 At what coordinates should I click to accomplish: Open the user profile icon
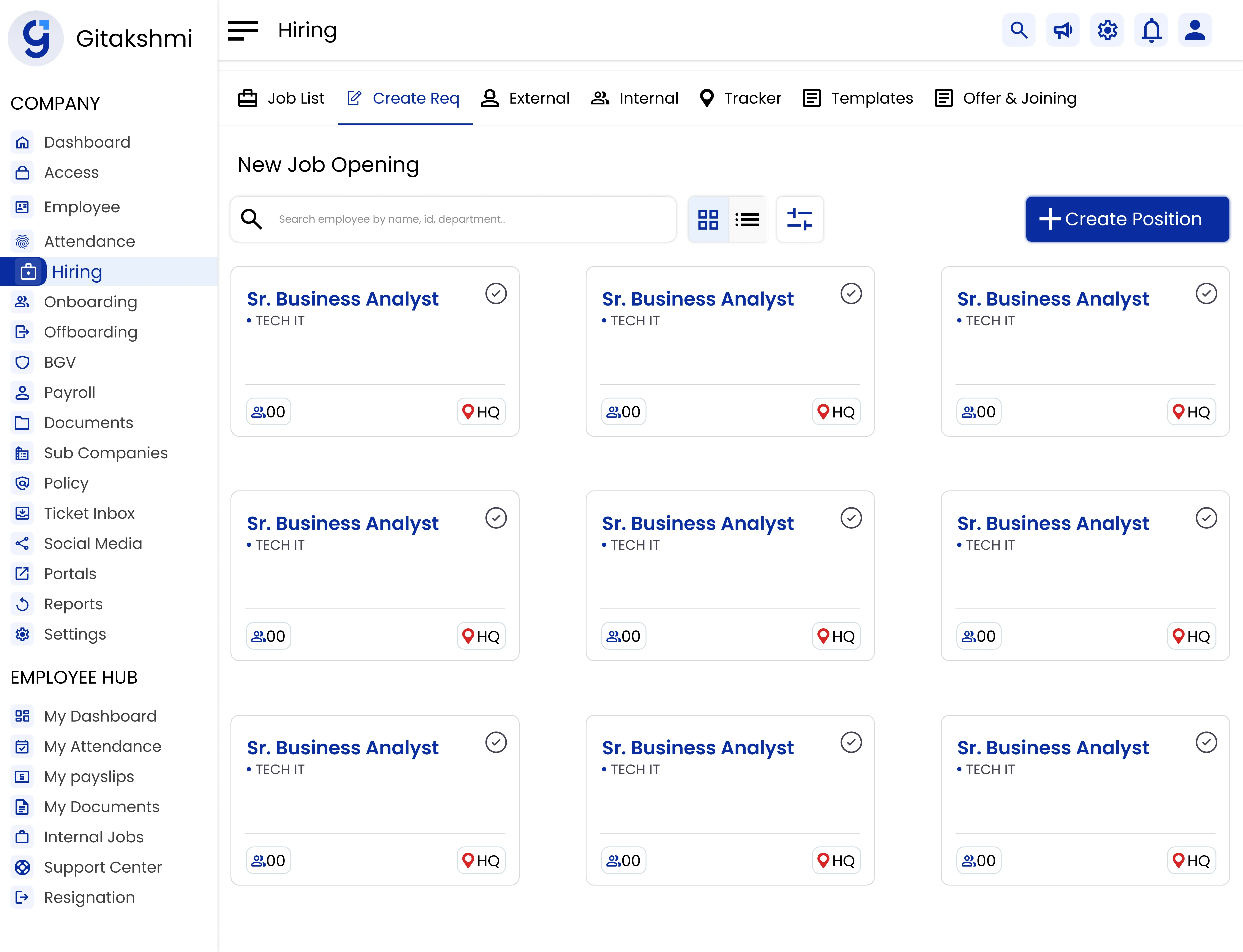tap(1195, 30)
